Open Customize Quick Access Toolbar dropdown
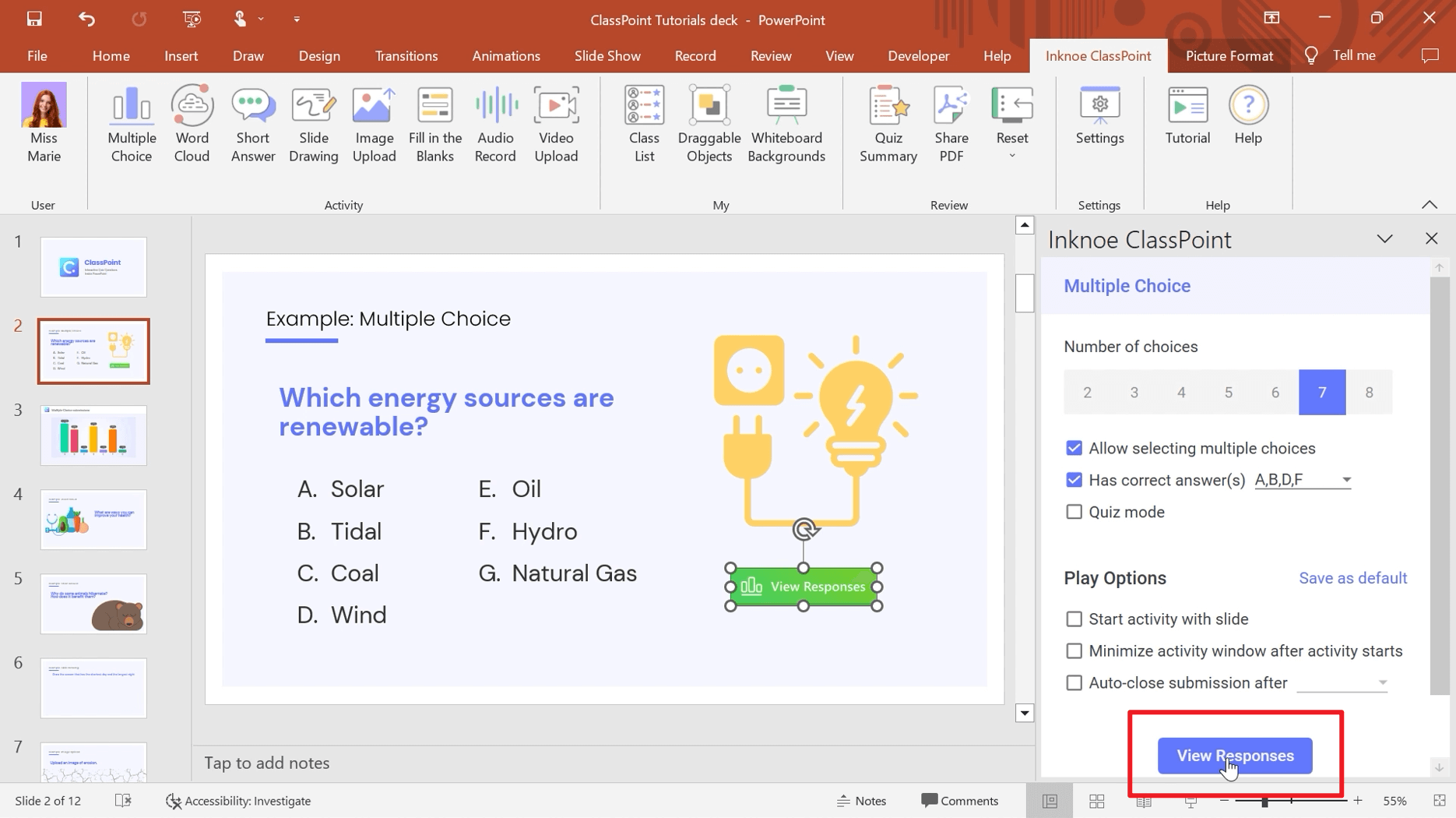 pos(297,19)
